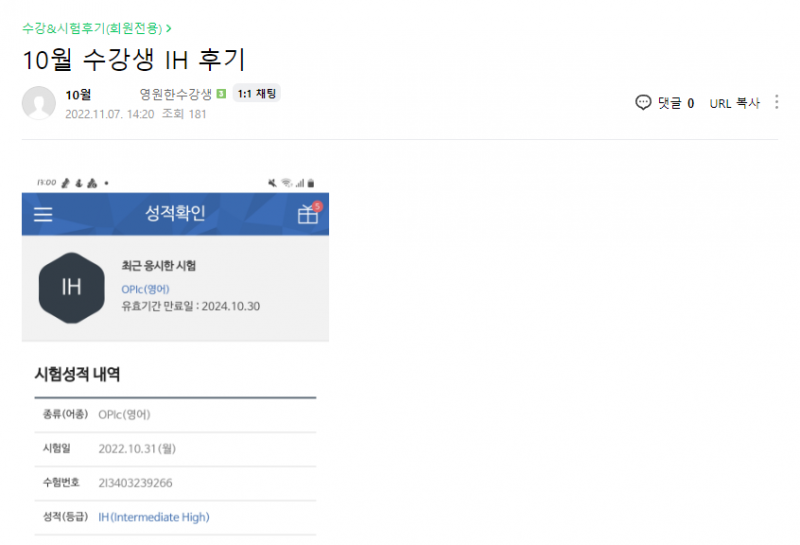Tap the hamburger menu in the 성적확인 header
This screenshot has height=545, width=800.
(43, 214)
